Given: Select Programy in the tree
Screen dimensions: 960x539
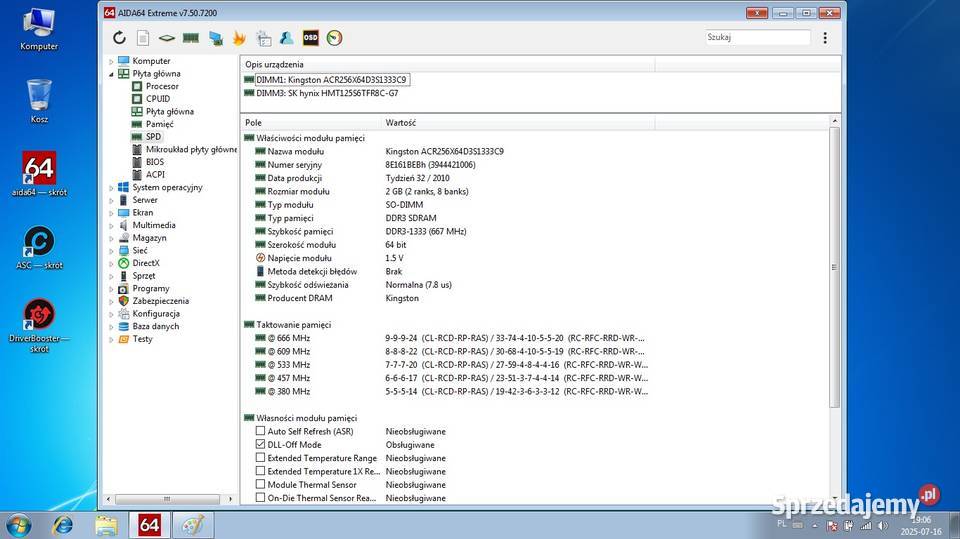Looking at the screenshot, I should coord(151,288).
